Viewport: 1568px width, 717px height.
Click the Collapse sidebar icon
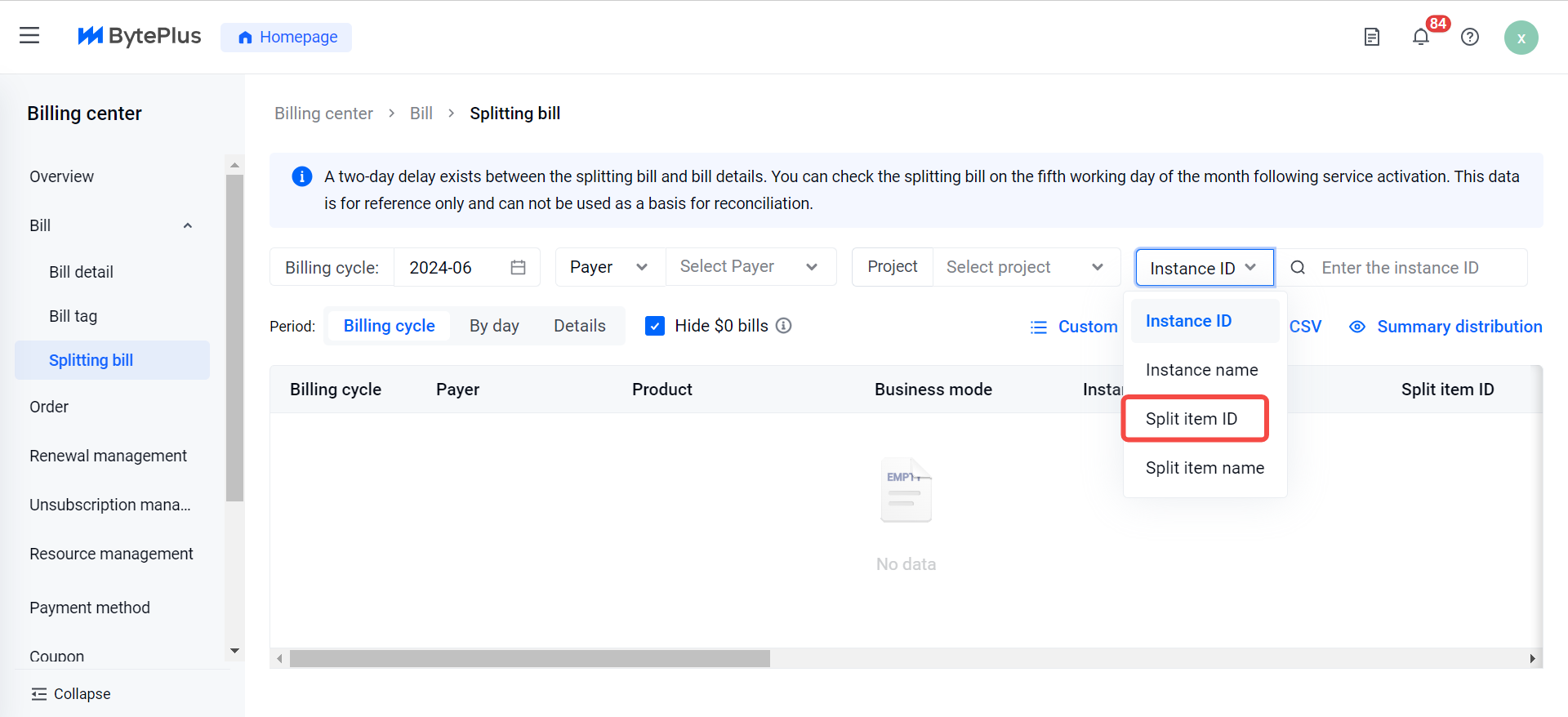(x=38, y=694)
